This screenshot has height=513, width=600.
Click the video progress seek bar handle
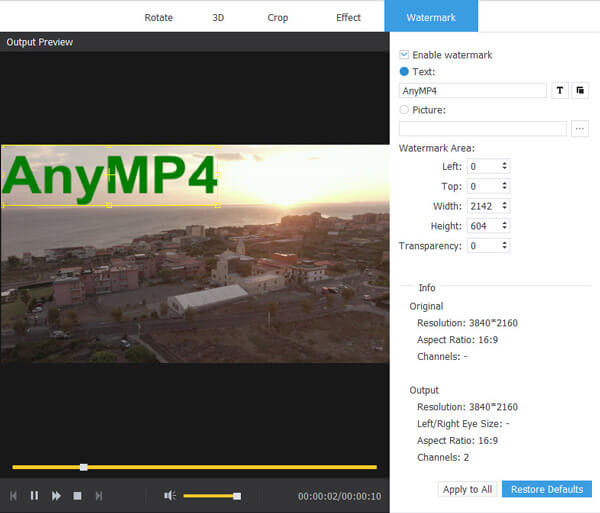click(x=84, y=467)
